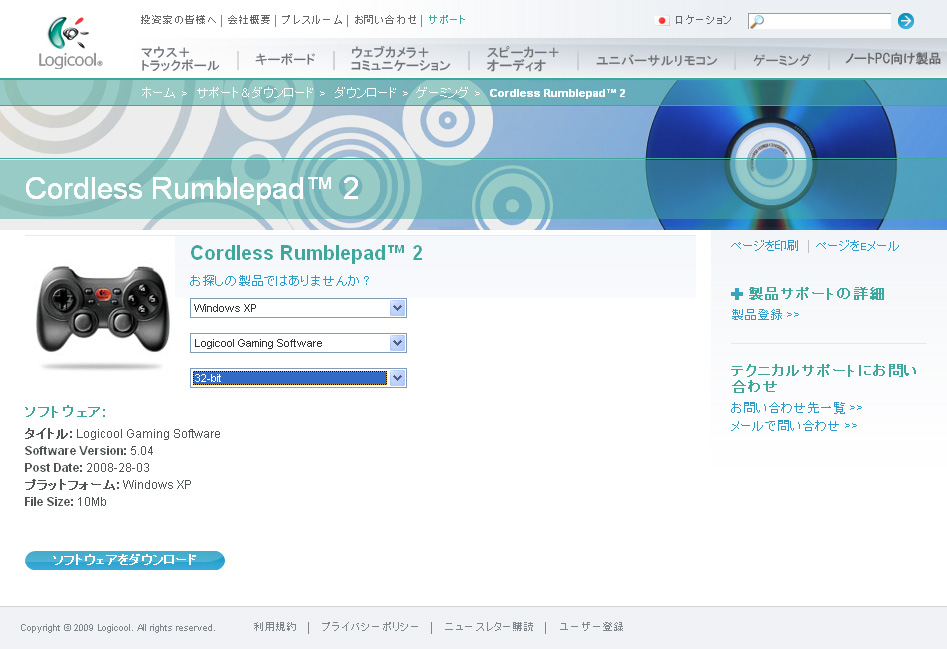Open the ウェブカメラ+コミュニケーション menu
The height and width of the screenshot is (649, 947).
[400, 59]
